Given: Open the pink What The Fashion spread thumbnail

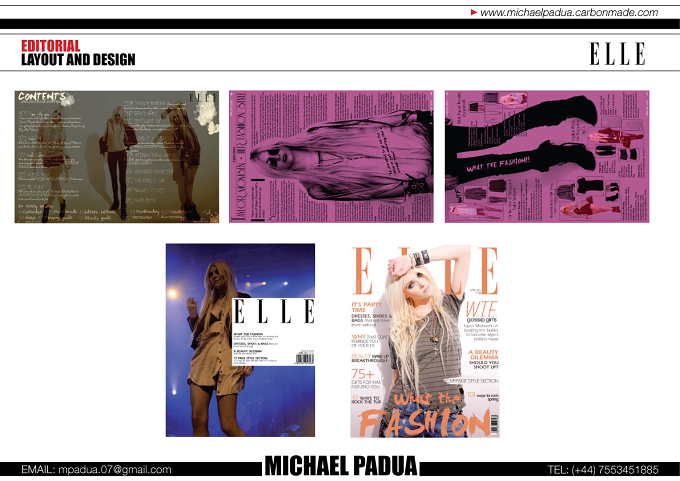Looking at the screenshot, I should (x=547, y=157).
